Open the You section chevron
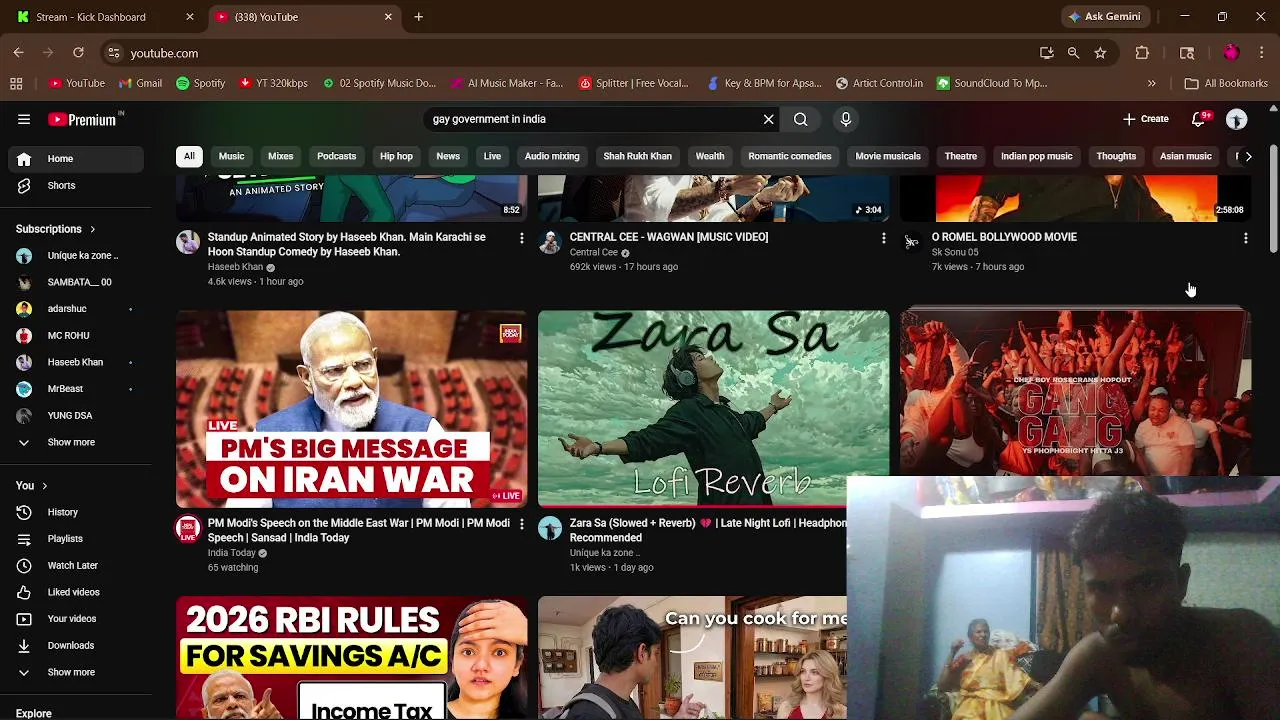The height and width of the screenshot is (720, 1280). [44, 486]
